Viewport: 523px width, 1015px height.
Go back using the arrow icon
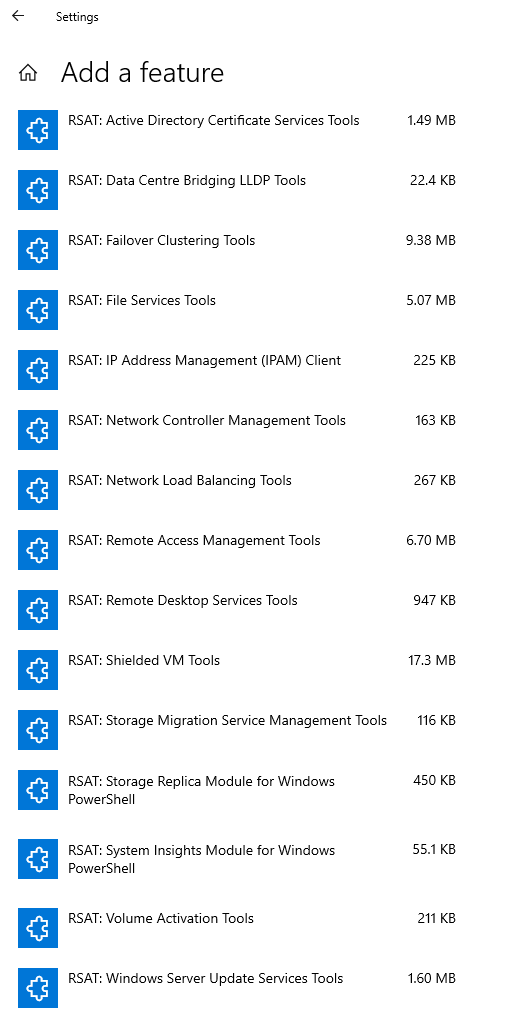coord(17,16)
